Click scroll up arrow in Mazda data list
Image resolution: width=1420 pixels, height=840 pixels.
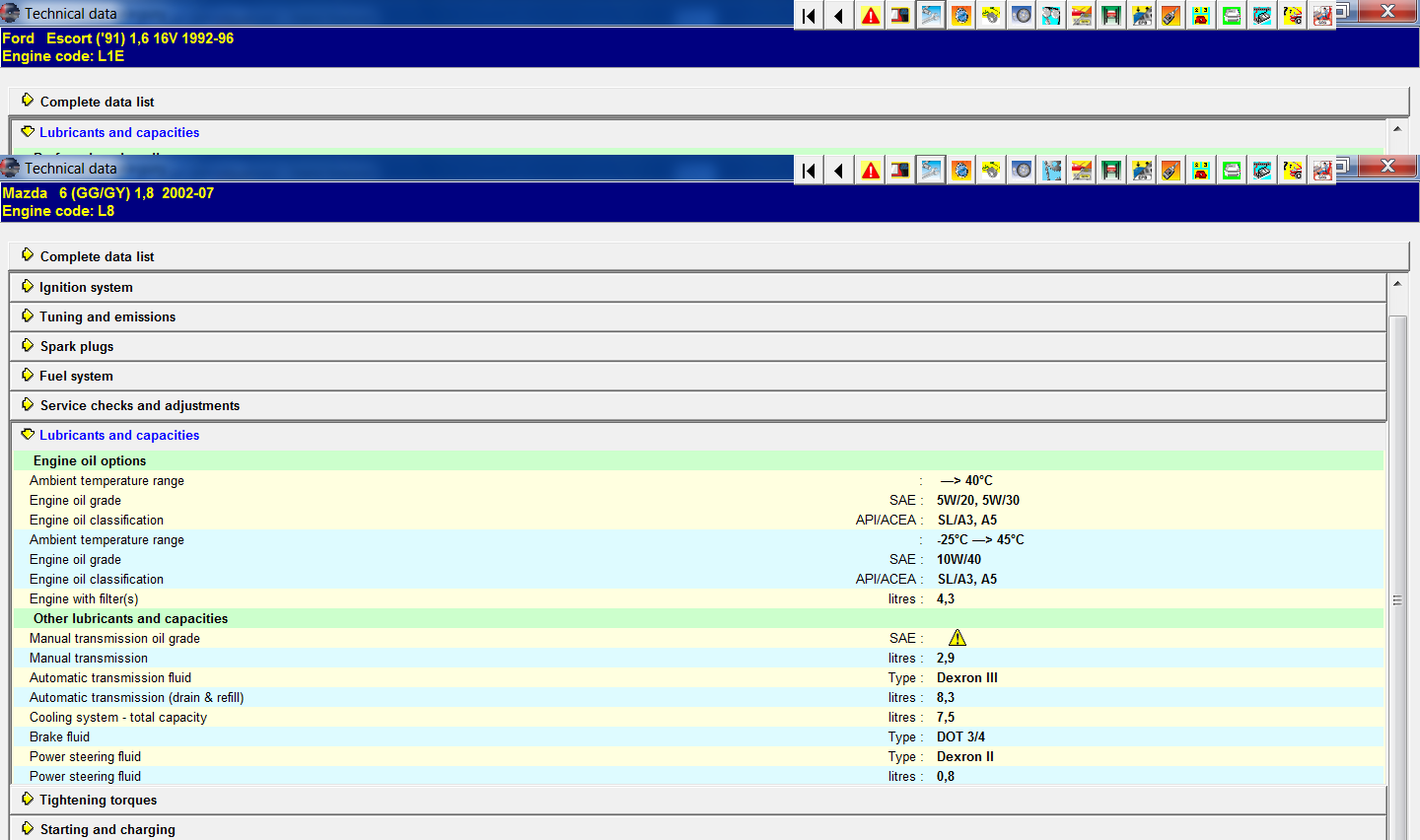(1397, 284)
